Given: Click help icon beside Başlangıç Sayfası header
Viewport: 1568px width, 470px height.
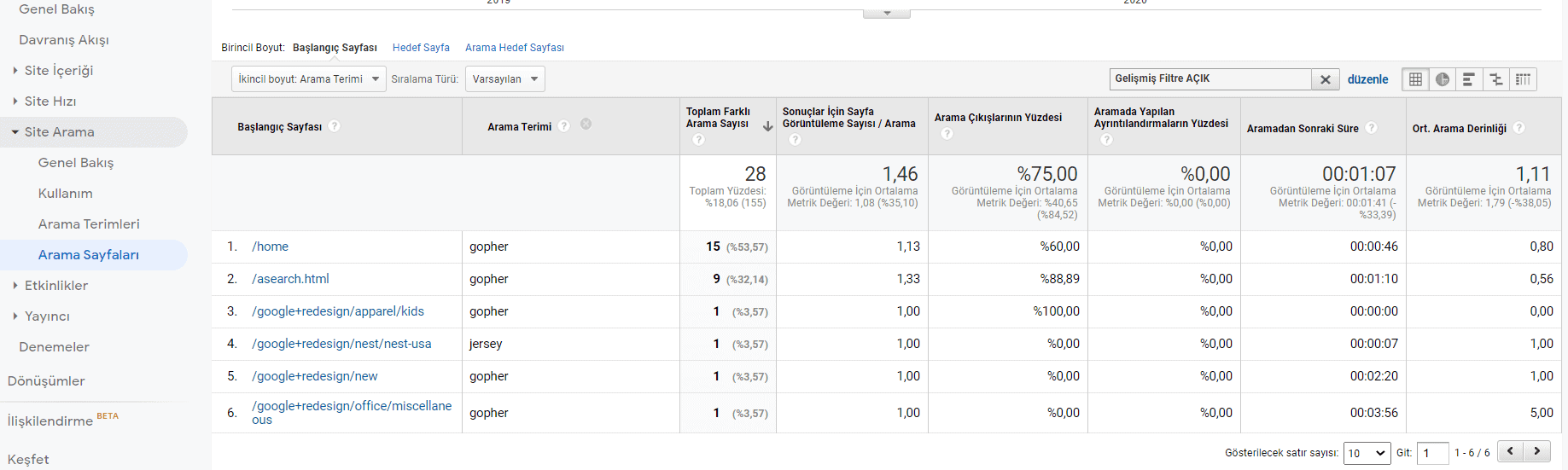Looking at the screenshot, I should [x=335, y=126].
